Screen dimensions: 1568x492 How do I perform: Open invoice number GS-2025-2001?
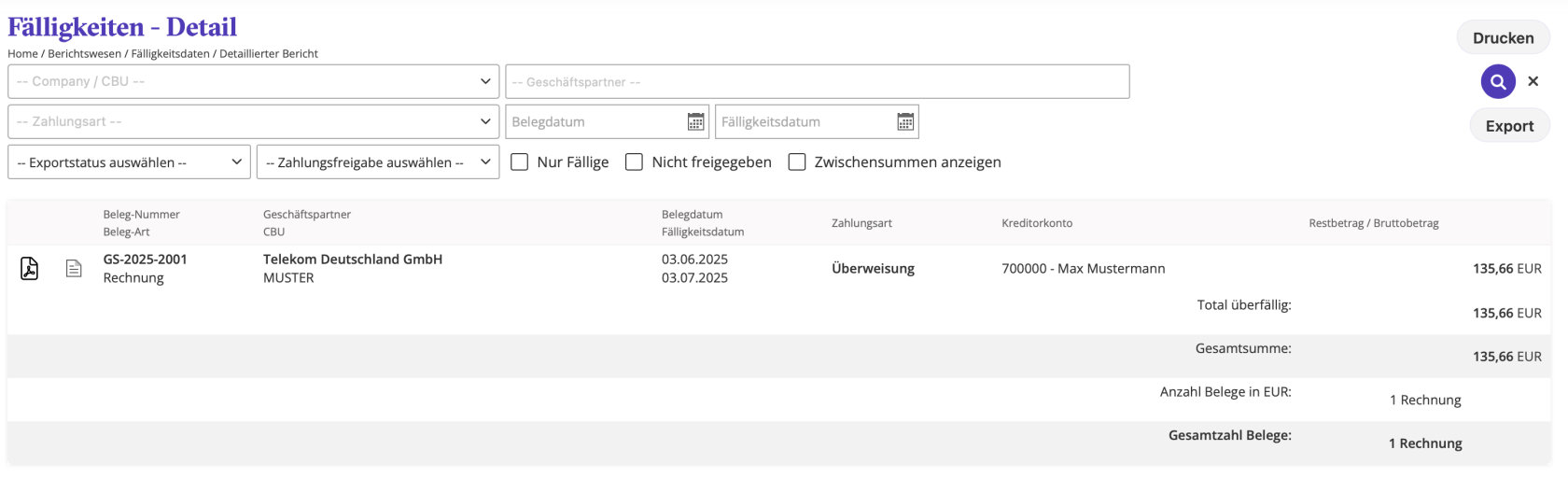[145, 260]
